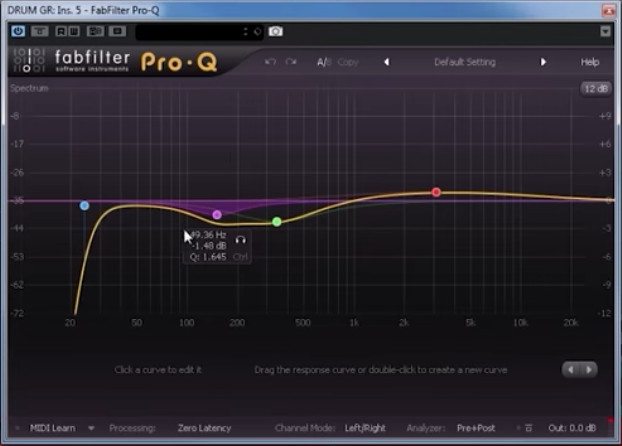The image size is (622, 446).
Task: Step presets with the up/down arrows
Action: (246, 31)
